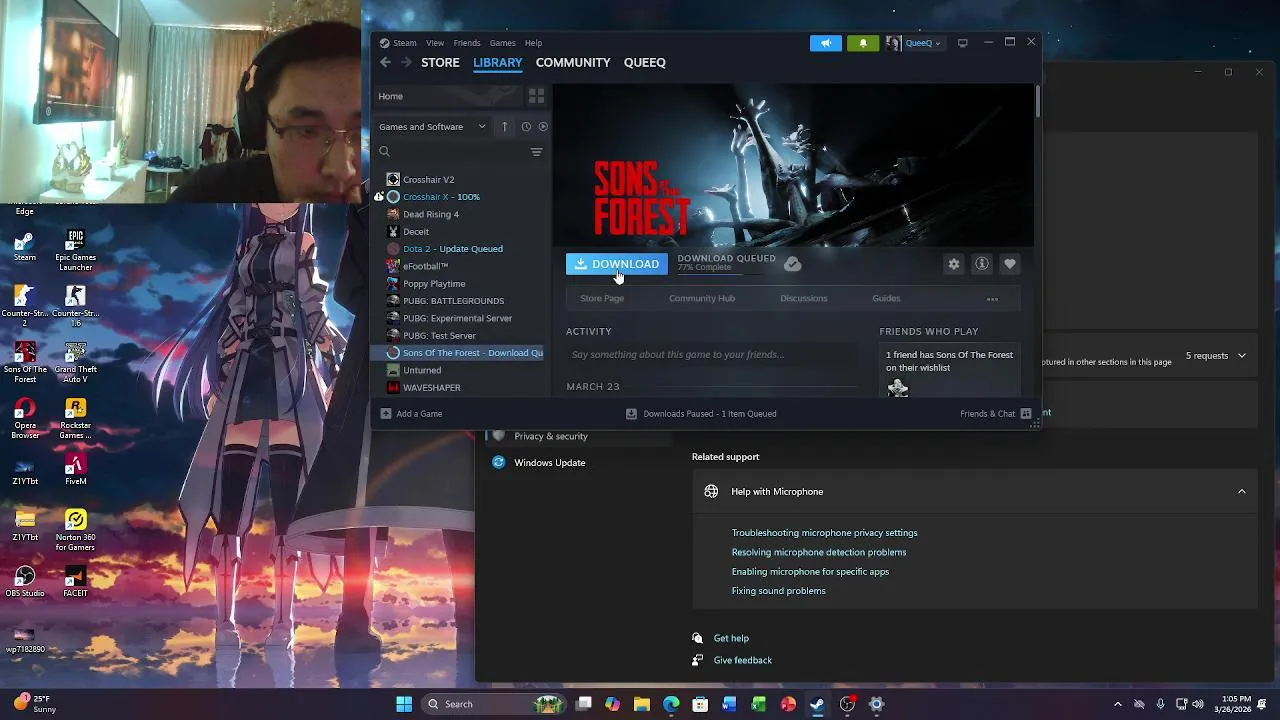Open Troubleshooting microphone privacy settings link
The image size is (1280, 720).
click(x=824, y=533)
